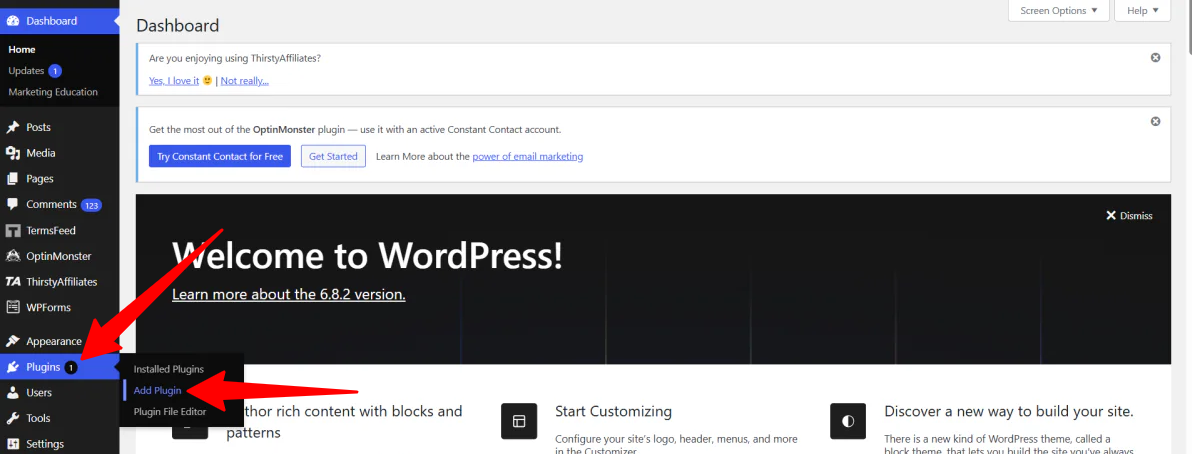Click the TermsFeed icon

tap(13, 230)
